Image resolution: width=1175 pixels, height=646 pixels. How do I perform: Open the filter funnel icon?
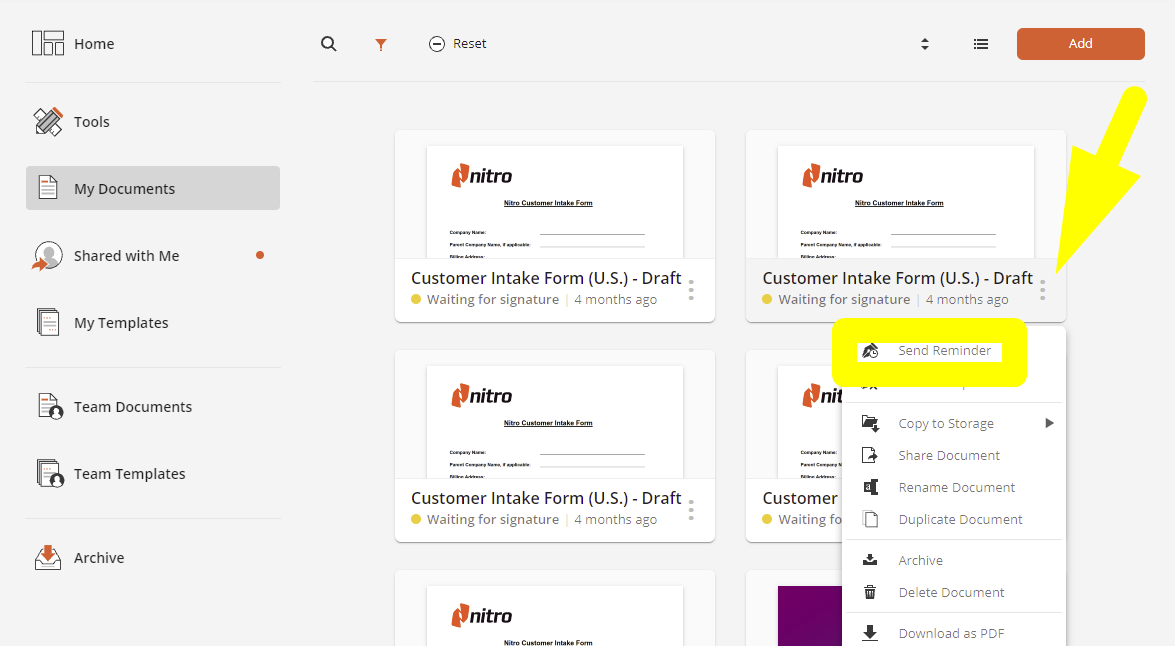click(x=381, y=44)
